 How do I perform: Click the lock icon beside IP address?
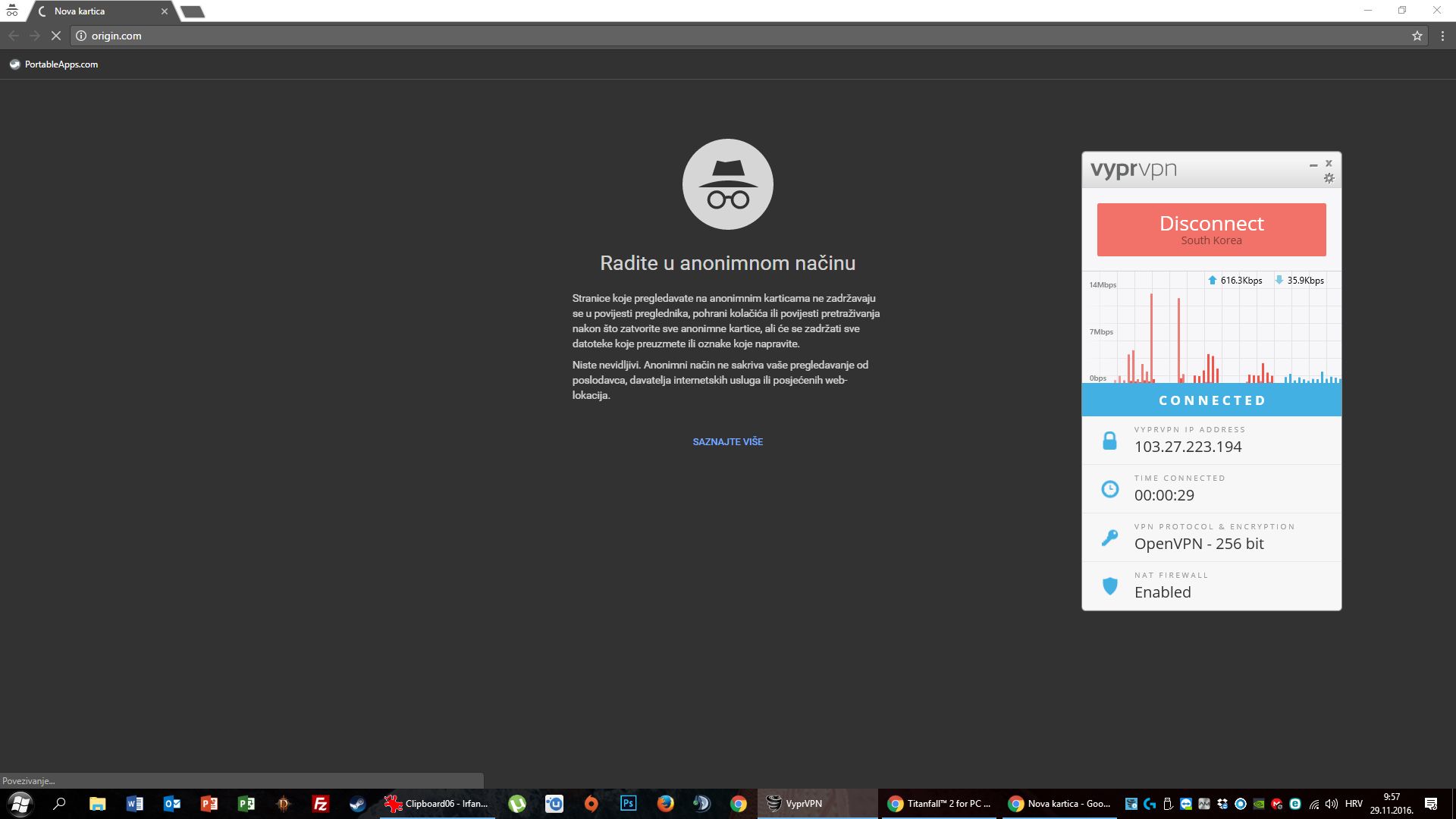[1109, 441]
